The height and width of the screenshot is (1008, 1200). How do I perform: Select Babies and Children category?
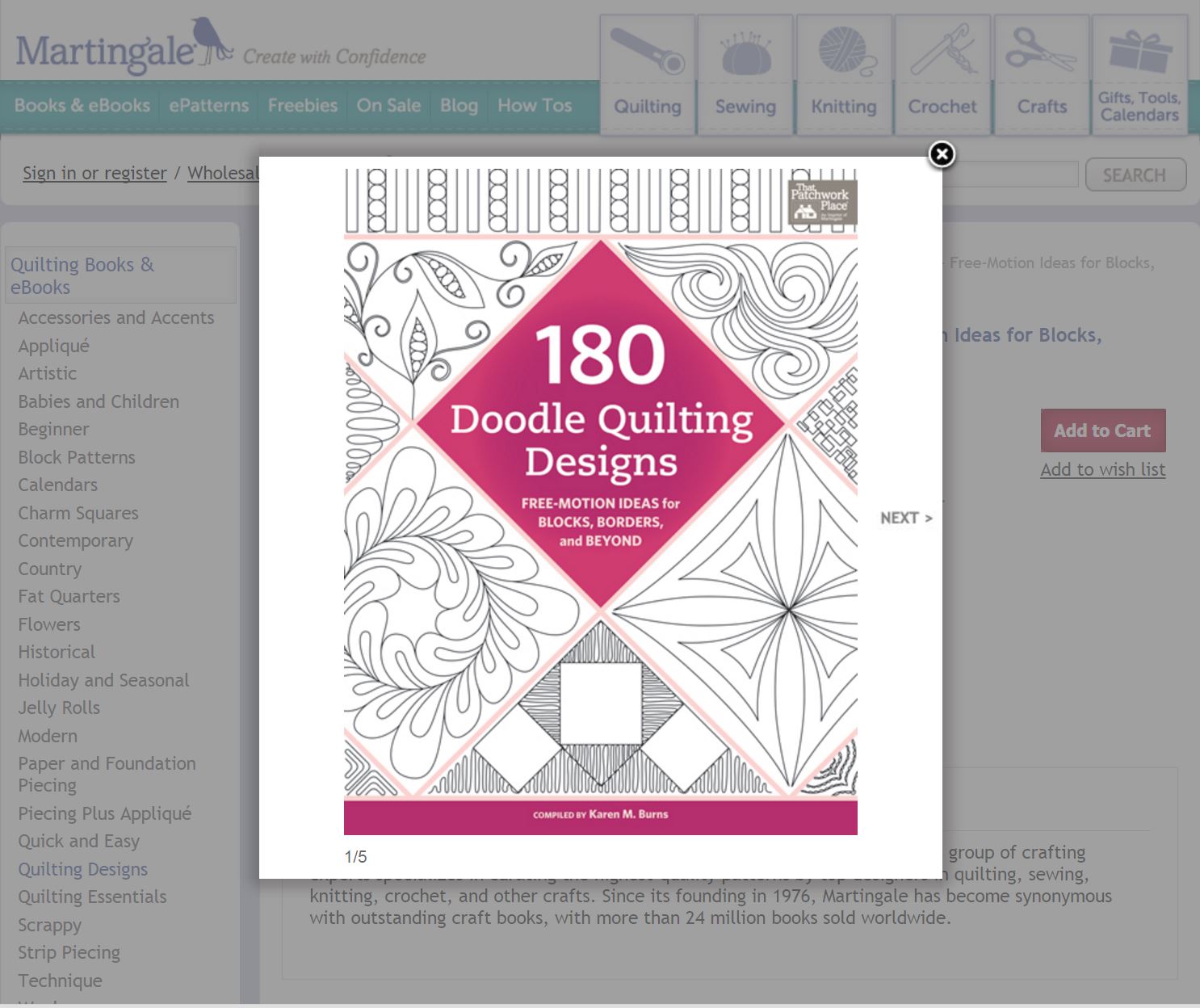click(99, 401)
